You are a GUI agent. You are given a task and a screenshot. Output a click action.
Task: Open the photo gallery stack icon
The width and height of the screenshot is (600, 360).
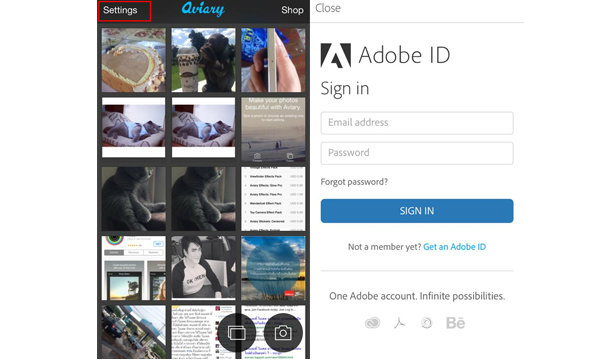(236, 333)
